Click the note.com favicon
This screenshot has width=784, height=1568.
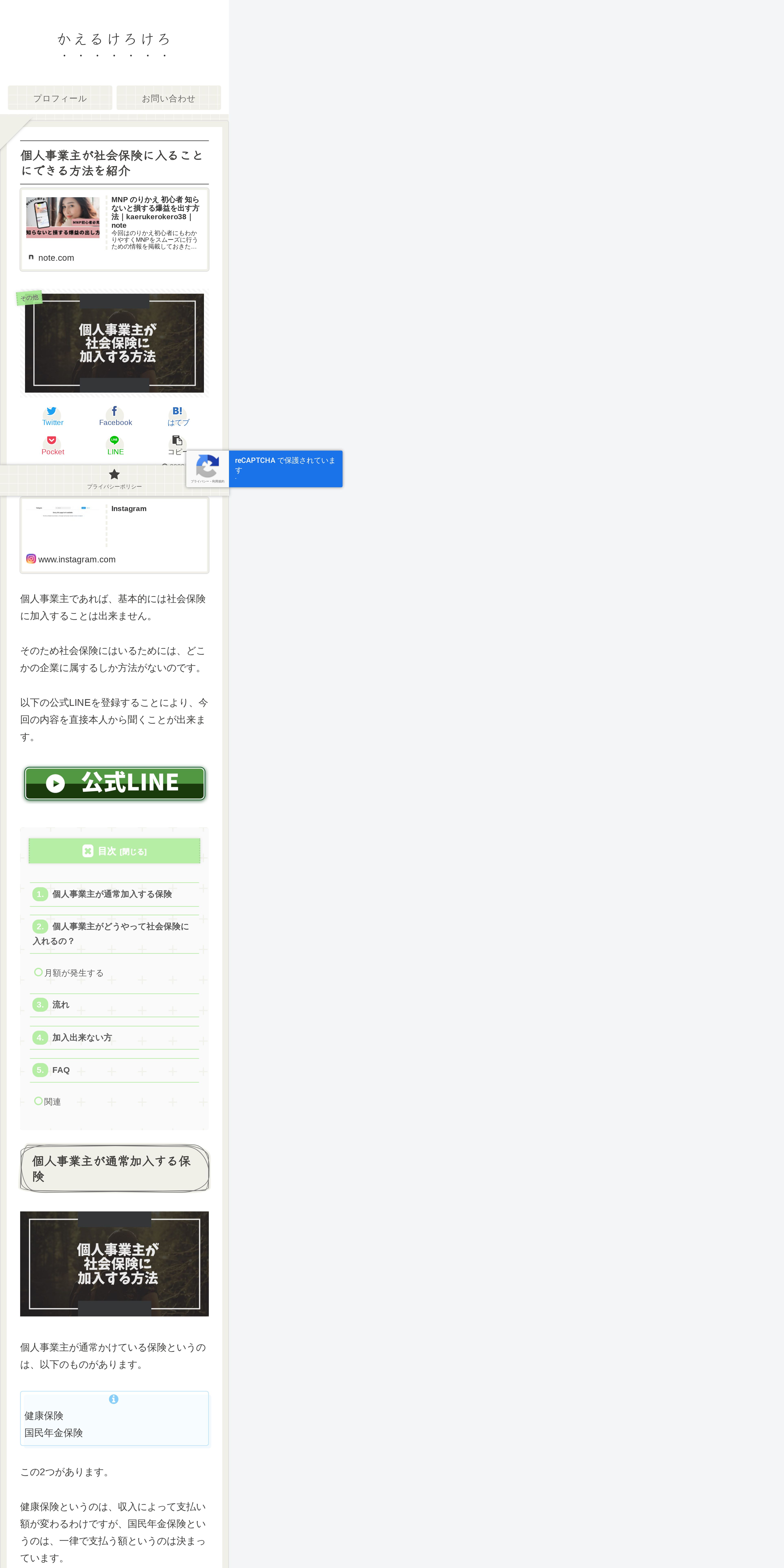[31, 257]
